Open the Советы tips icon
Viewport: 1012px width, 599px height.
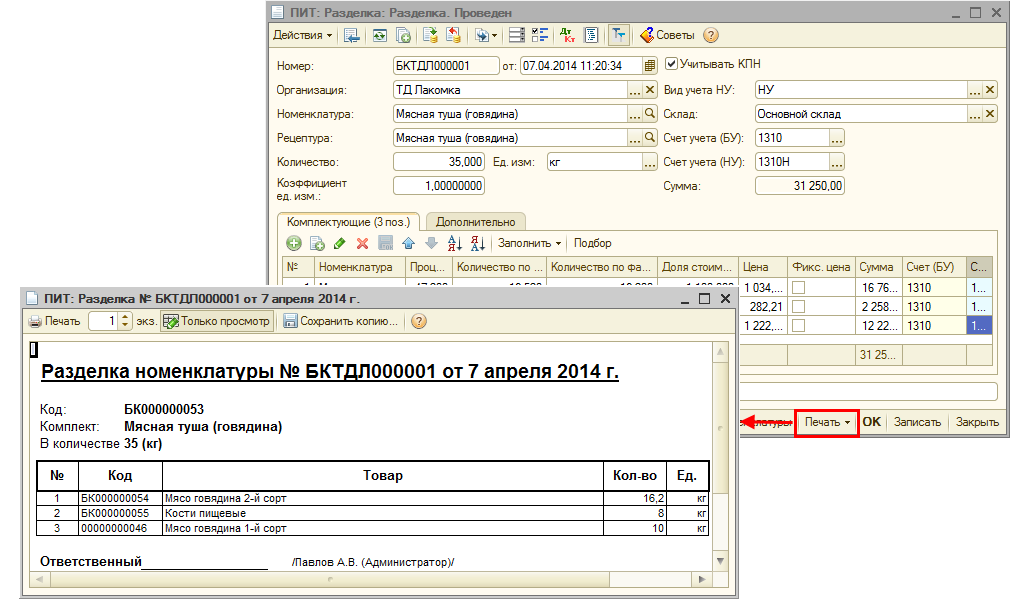pos(647,35)
